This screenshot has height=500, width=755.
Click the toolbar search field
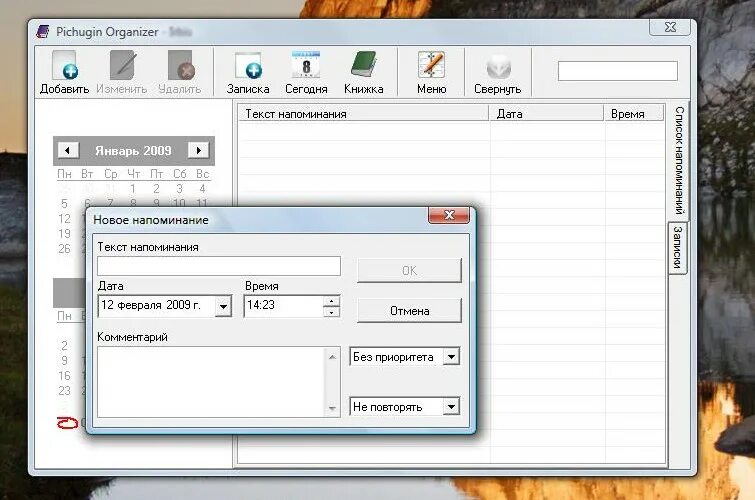click(617, 71)
